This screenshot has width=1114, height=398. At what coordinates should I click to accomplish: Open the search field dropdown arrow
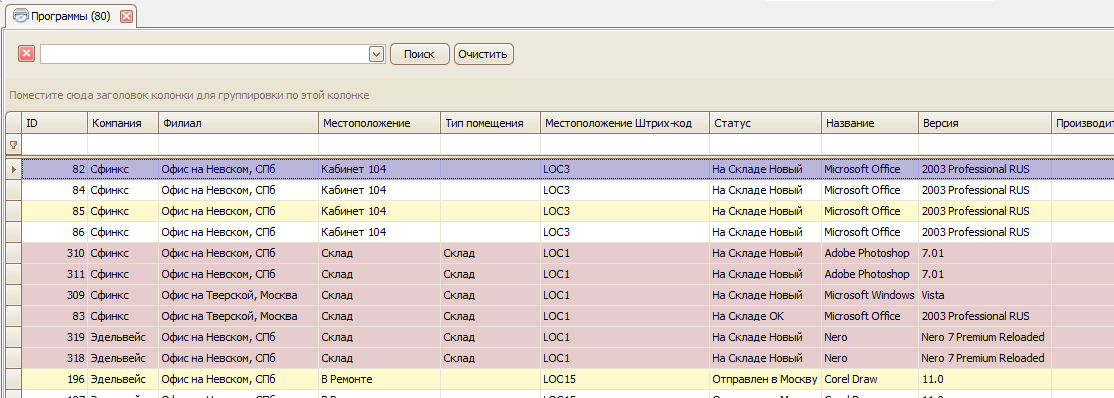click(x=377, y=53)
